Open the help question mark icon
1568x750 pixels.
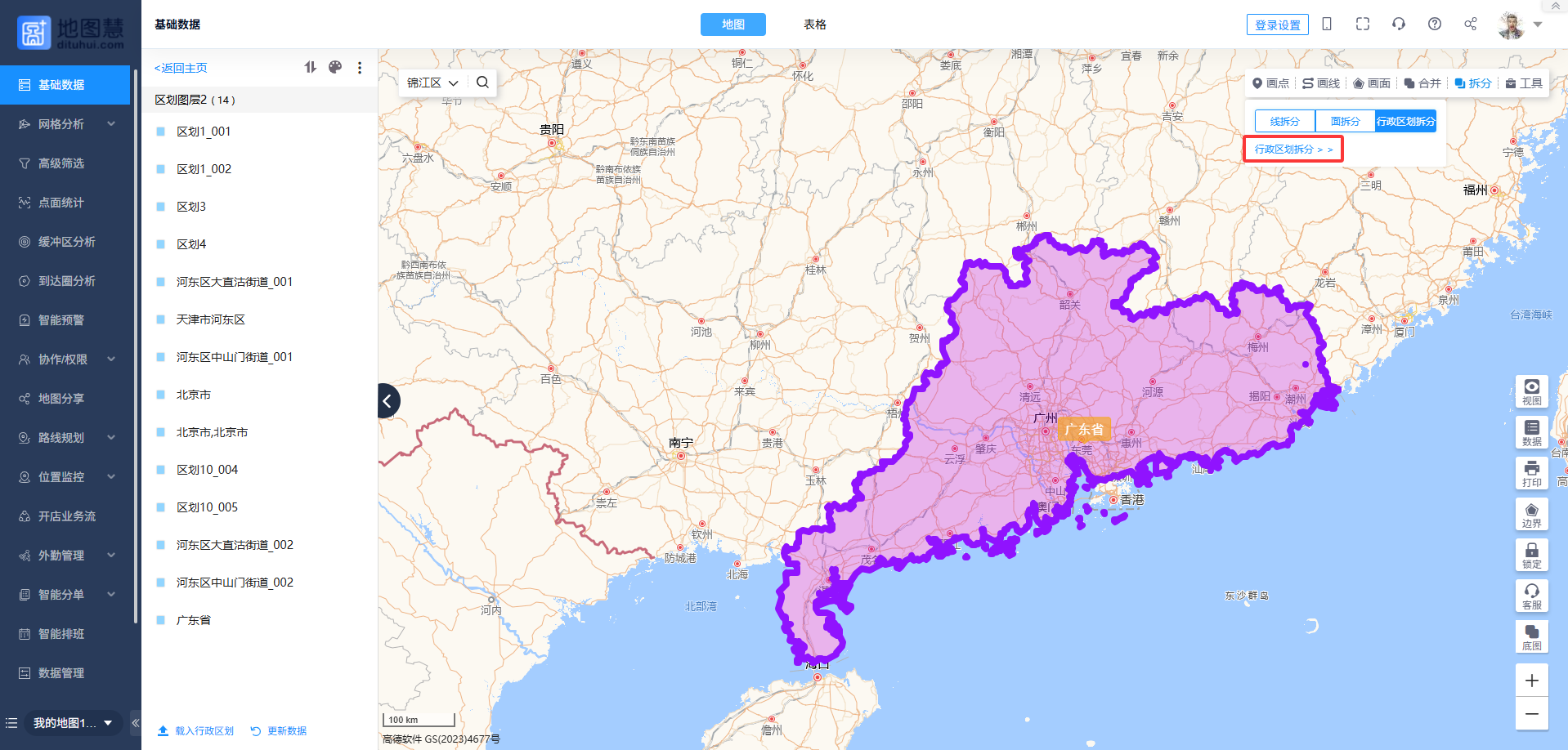coord(1435,25)
